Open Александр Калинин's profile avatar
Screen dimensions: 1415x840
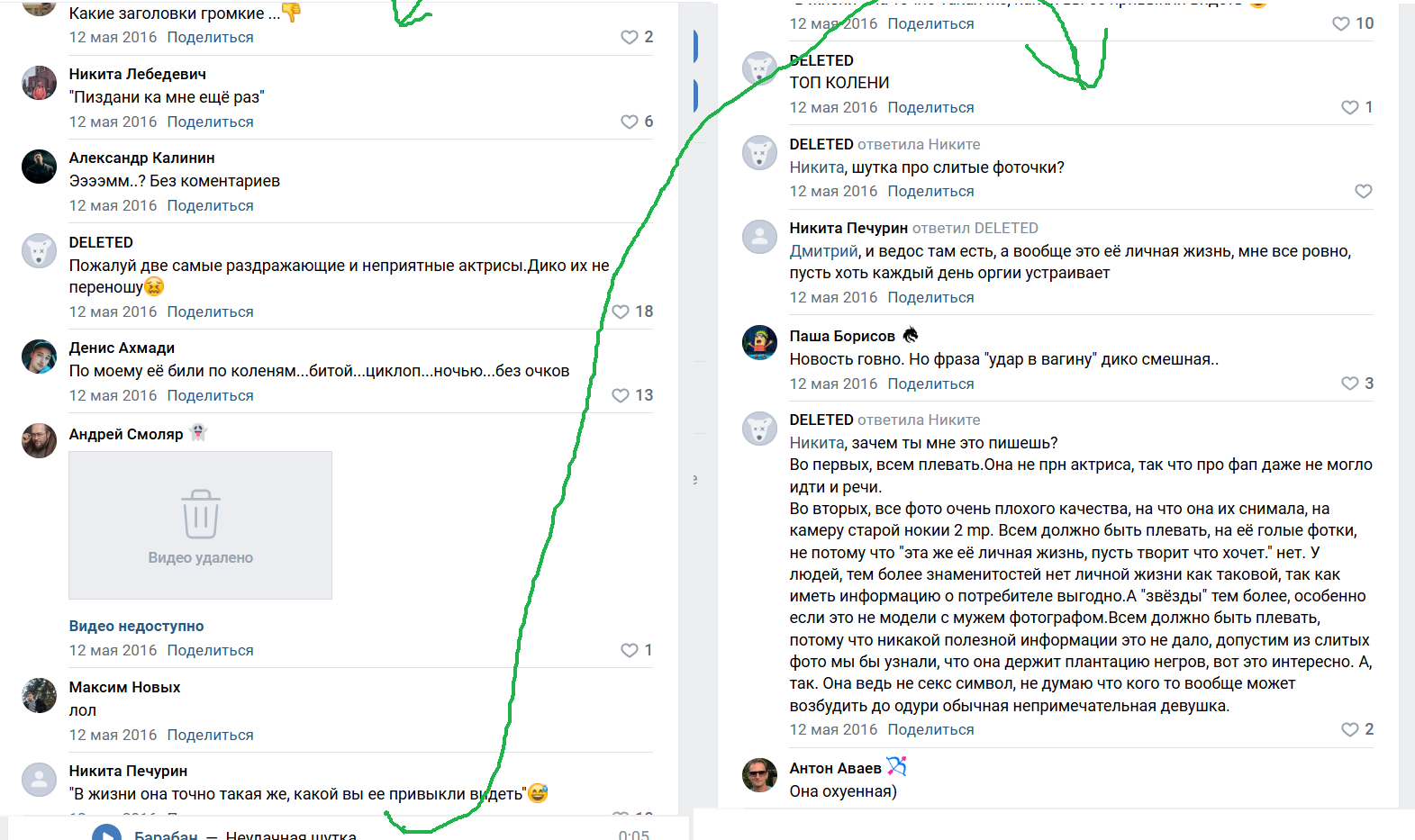click(x=39, y=167)
